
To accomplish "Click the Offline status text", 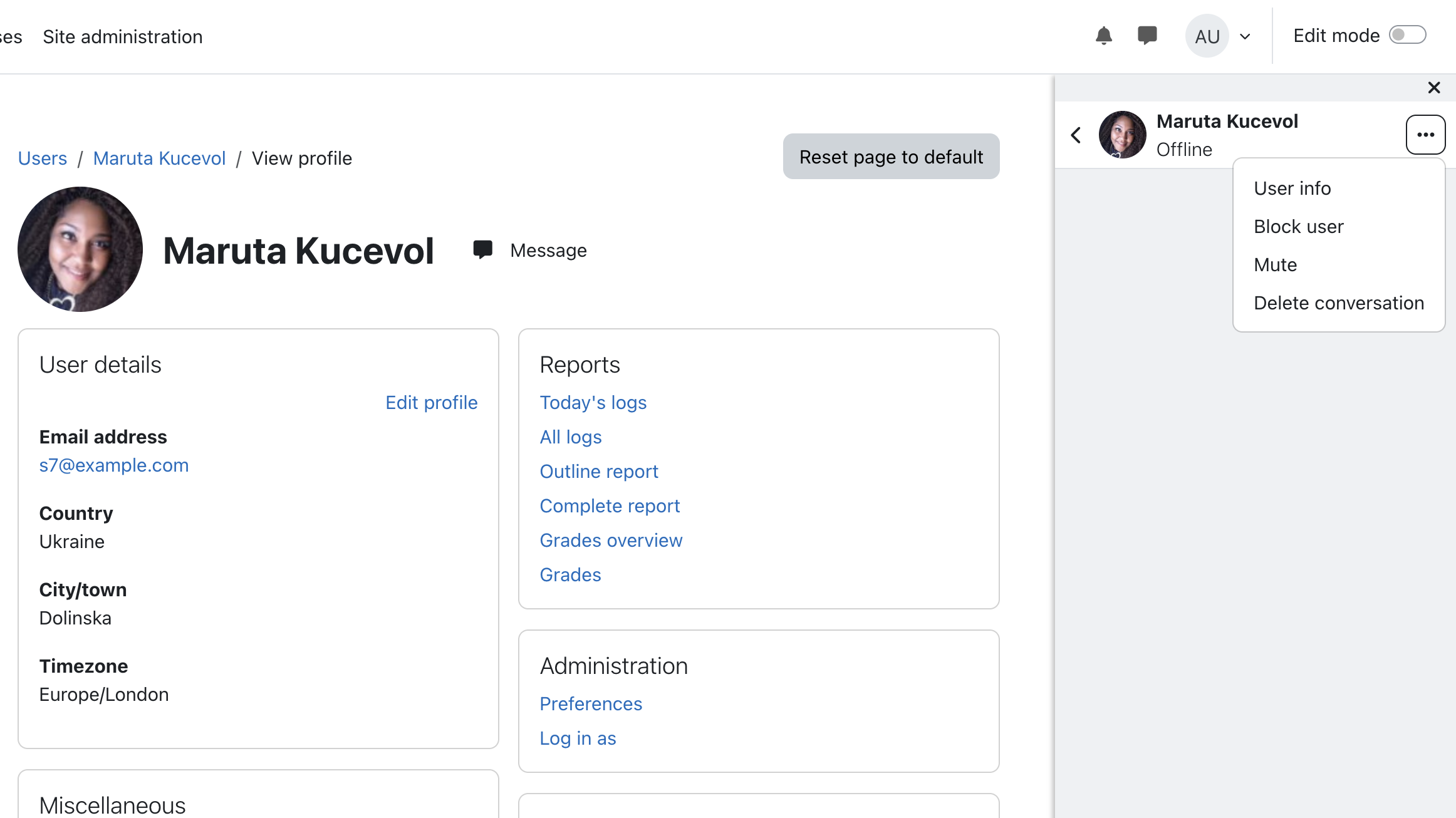I will [1183, 150].
